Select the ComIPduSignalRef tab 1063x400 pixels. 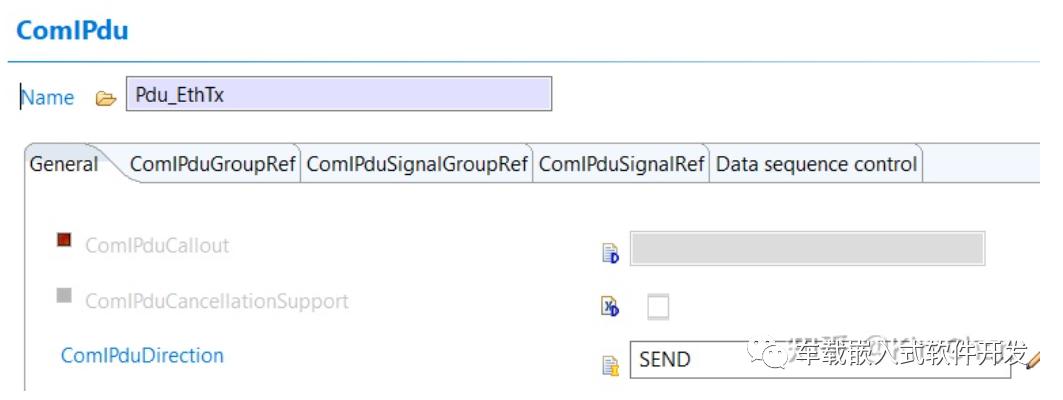(x=621, y=164)
